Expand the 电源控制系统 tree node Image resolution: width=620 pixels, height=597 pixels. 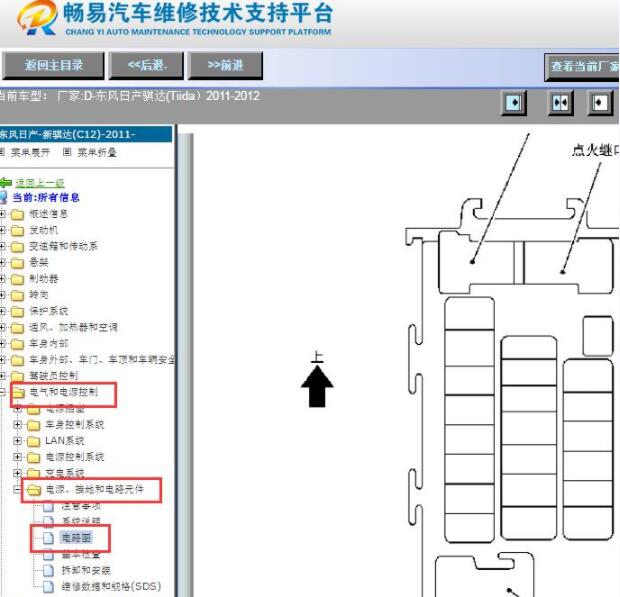(17, 457)
